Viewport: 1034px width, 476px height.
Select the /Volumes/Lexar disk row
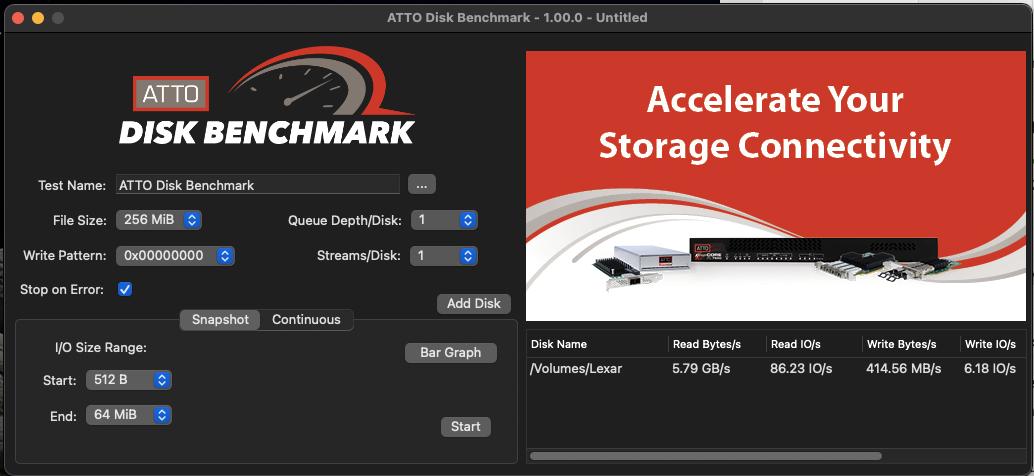(x=776, y=369)
